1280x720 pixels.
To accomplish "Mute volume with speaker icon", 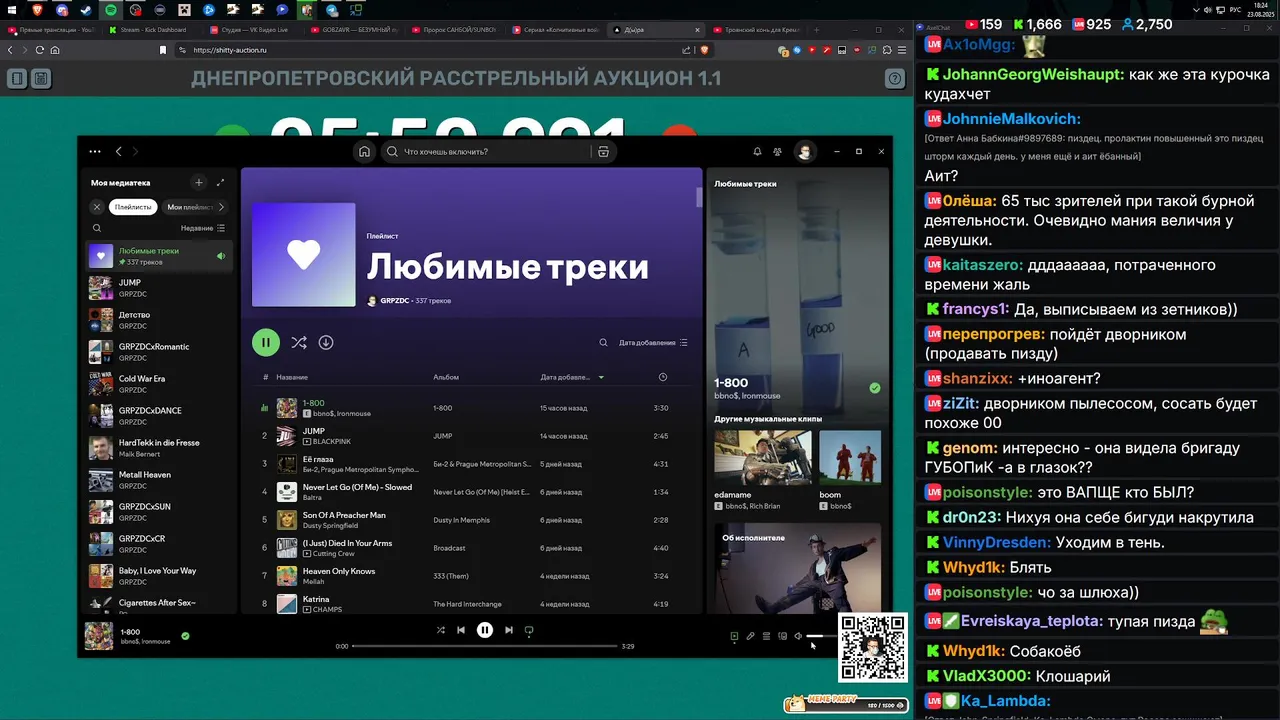I will coord(798,636).
